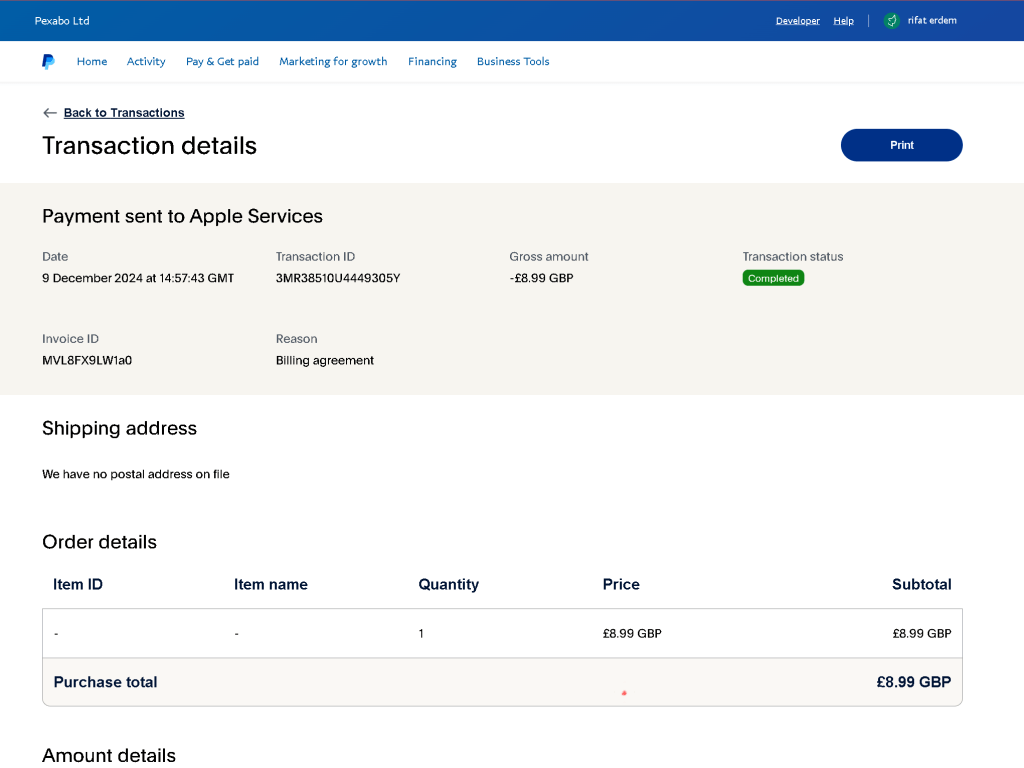1024x768 pixels.
Task: Click the Print button
Action: [901, 145]
